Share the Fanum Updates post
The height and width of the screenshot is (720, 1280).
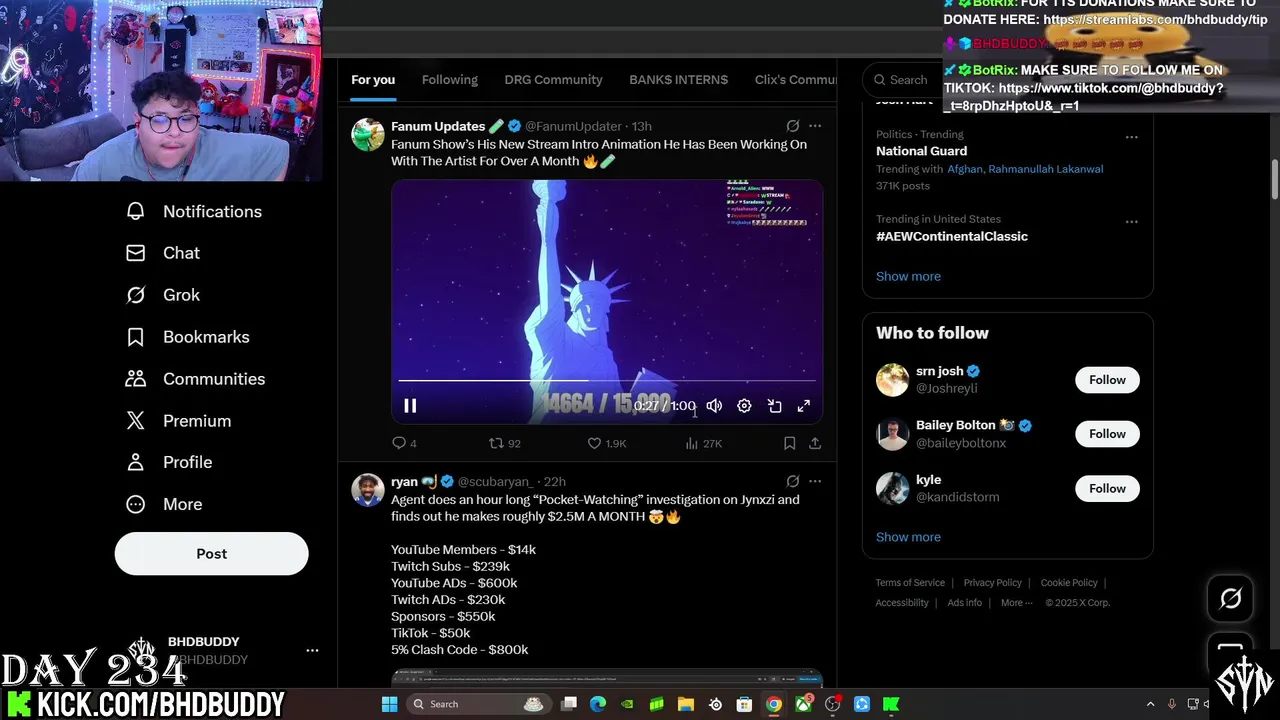815,443
